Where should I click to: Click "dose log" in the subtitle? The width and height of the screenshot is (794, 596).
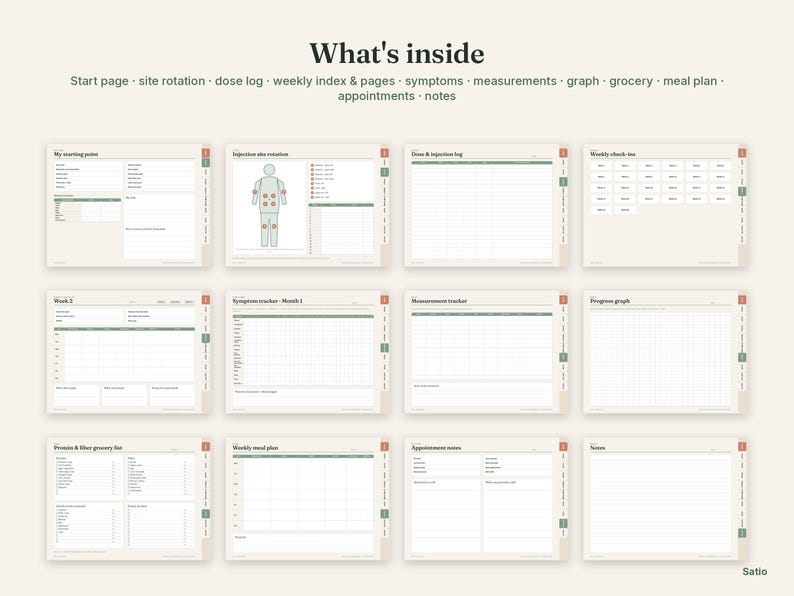[239, 81]
